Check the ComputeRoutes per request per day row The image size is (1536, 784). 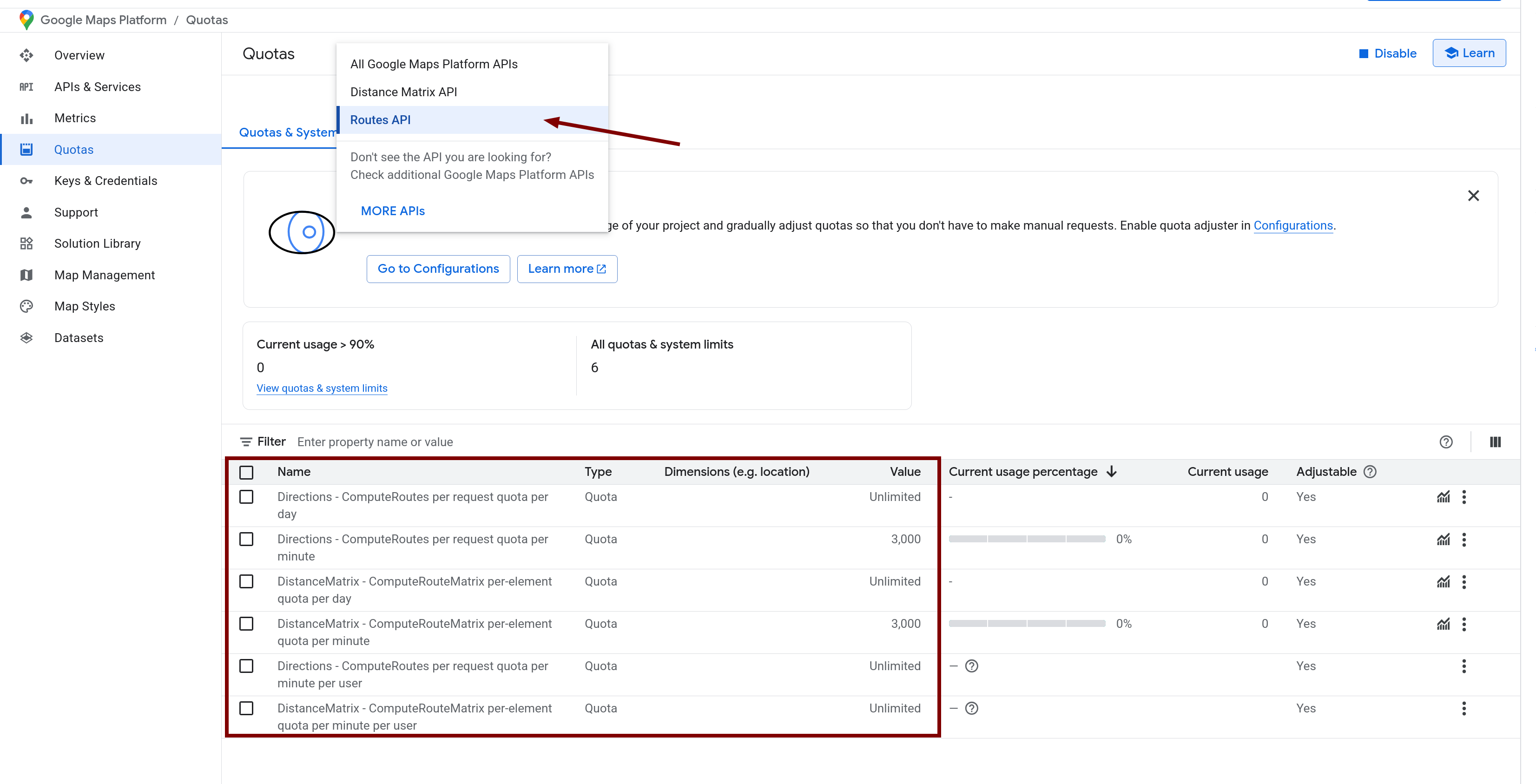[246, 497]
